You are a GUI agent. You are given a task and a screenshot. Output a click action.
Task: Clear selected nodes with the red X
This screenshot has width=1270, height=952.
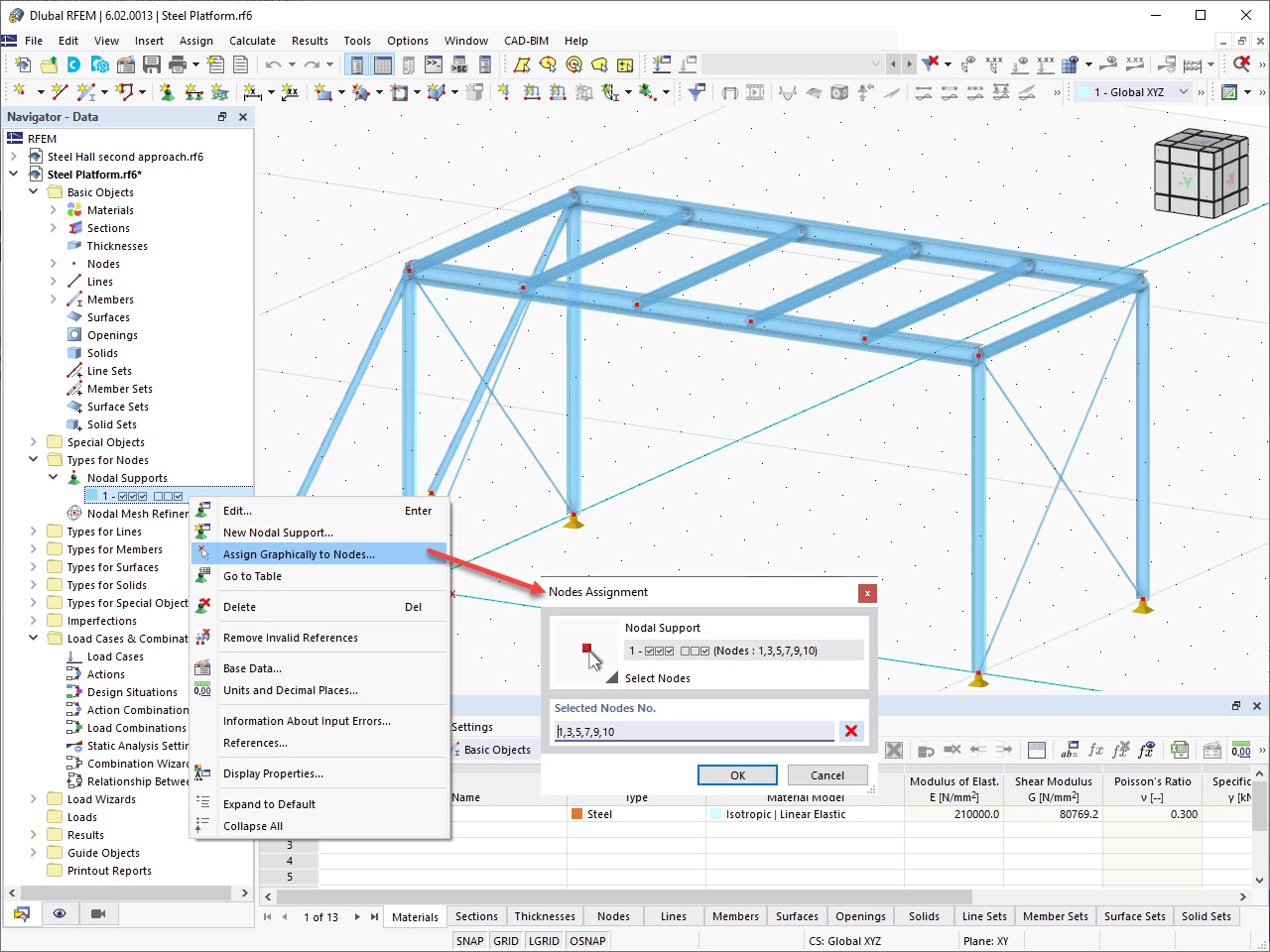(850, 731)
